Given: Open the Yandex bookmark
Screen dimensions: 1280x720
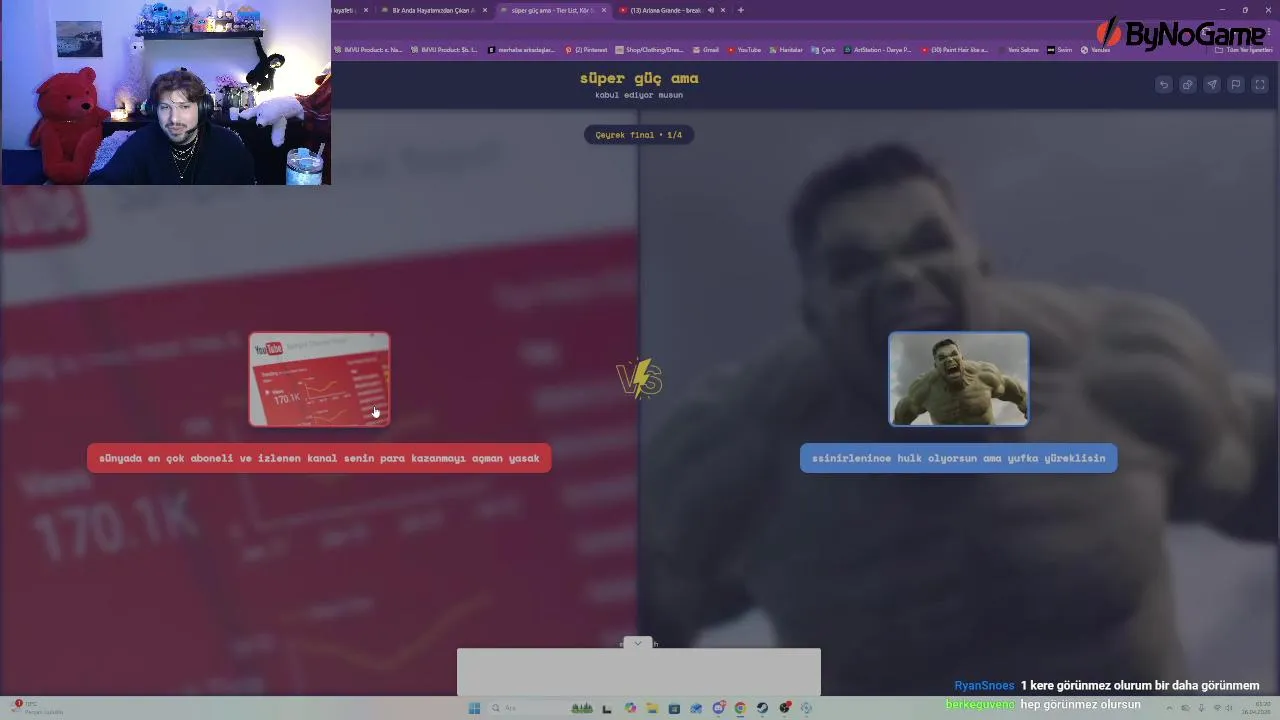Looking at the screenshot, I should point(1096,50).
